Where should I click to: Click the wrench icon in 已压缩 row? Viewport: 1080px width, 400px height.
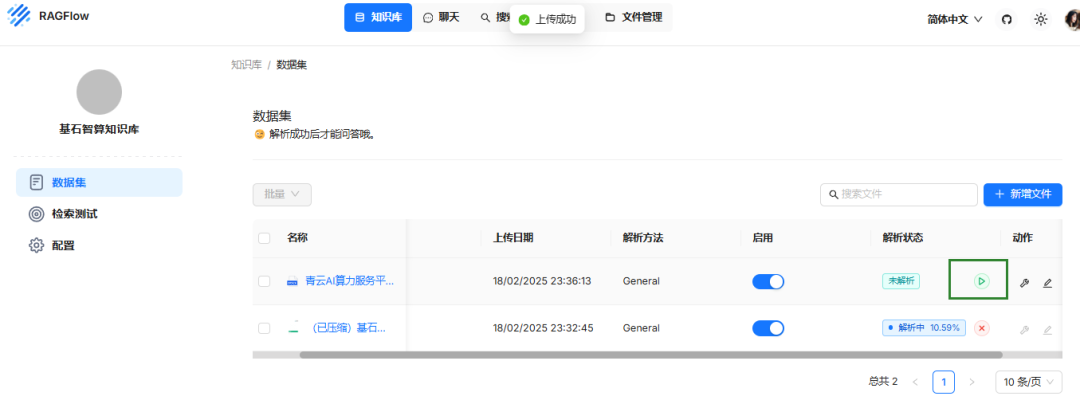pos(1024,330)
